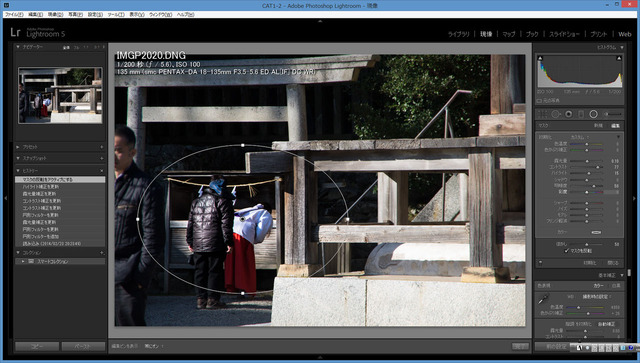Screen dimensions: 640x363
Task: Click plus icon to create a snapshot
Action: pyautogui.click(x=102, y=158)
